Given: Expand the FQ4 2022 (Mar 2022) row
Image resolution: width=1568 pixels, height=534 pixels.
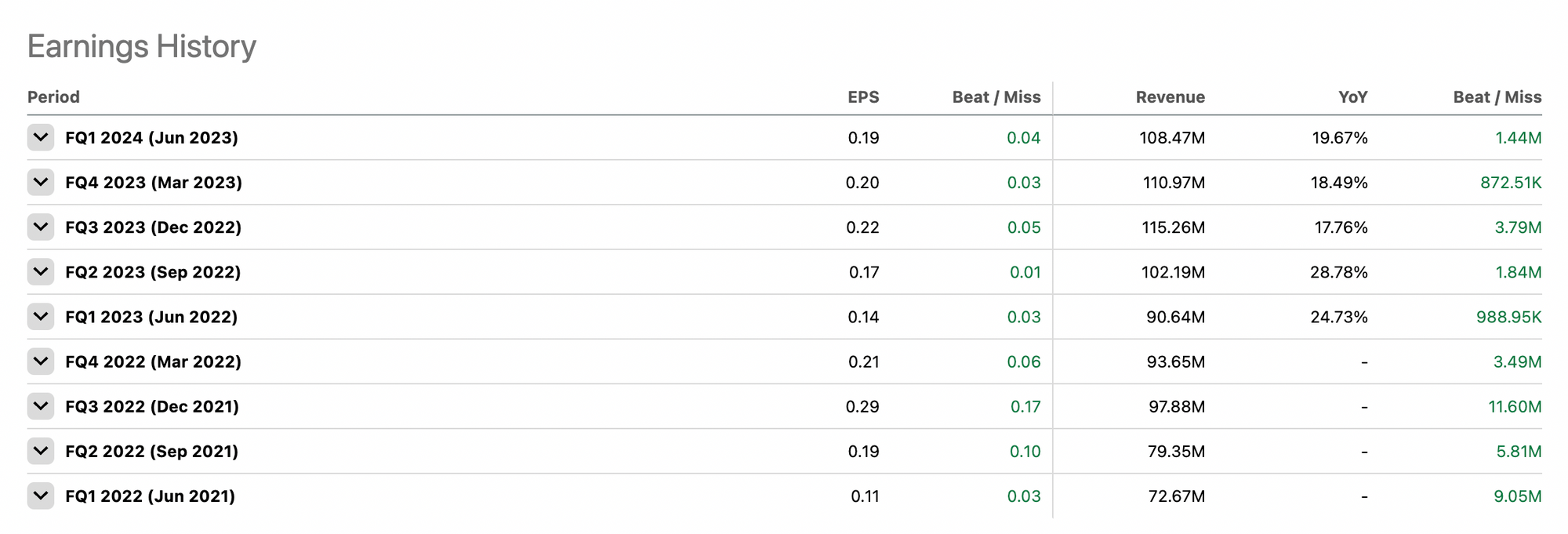Looking at the screenshot, I should (x=41, y=361).
